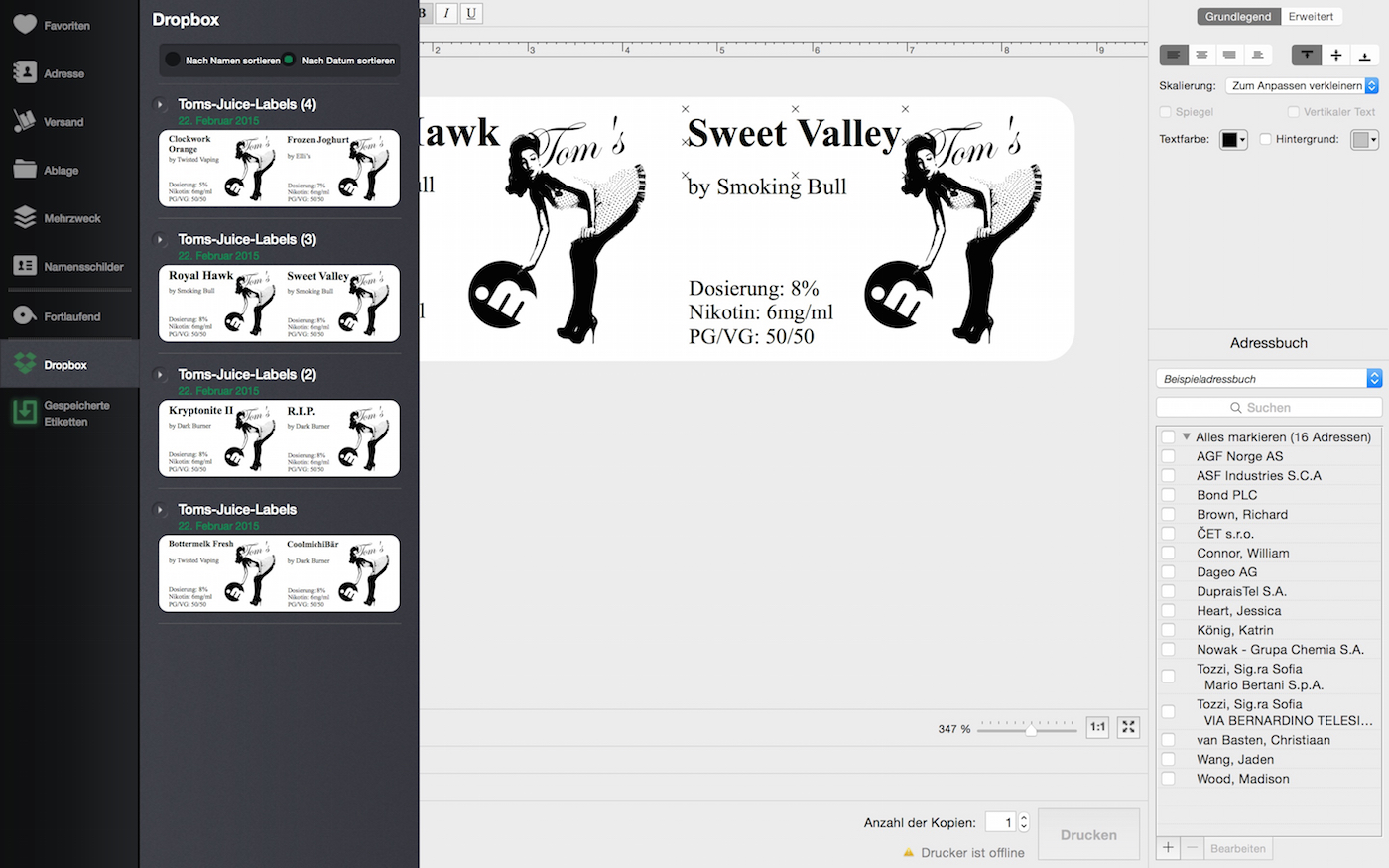Expand the Toms-Juice-Labels (4) entry

click(x=160, y=104)
